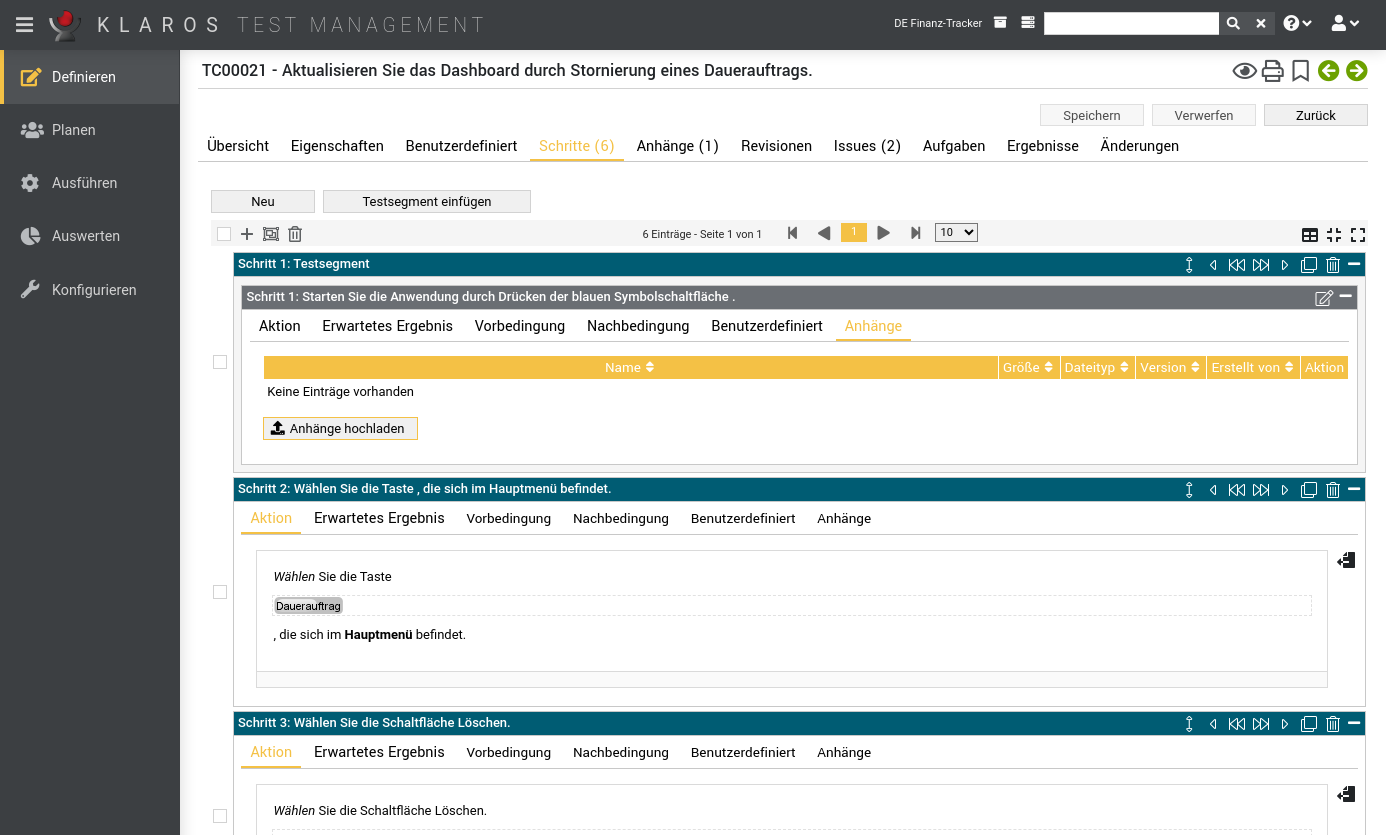
Task: Check the Schritt 2 row checkbox
Action: tap(220, 592)
